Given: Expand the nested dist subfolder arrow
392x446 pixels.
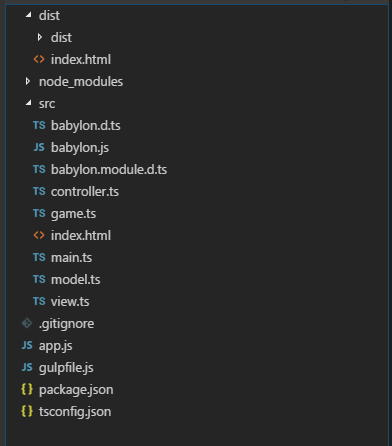Looking at the screenshot, I should [x=40, y=37].
